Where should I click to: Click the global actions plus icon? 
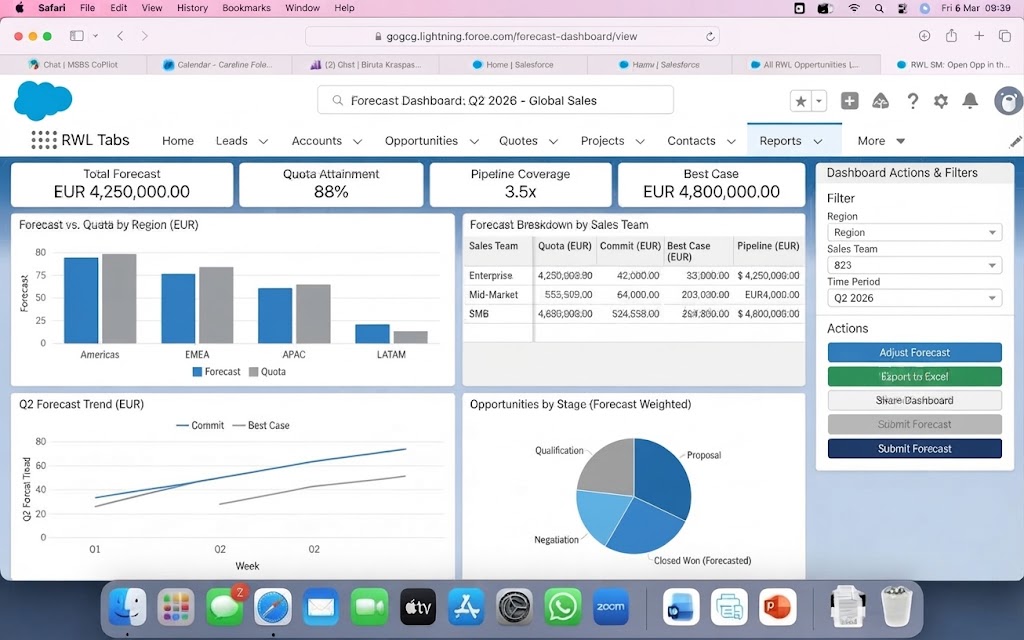849,101
